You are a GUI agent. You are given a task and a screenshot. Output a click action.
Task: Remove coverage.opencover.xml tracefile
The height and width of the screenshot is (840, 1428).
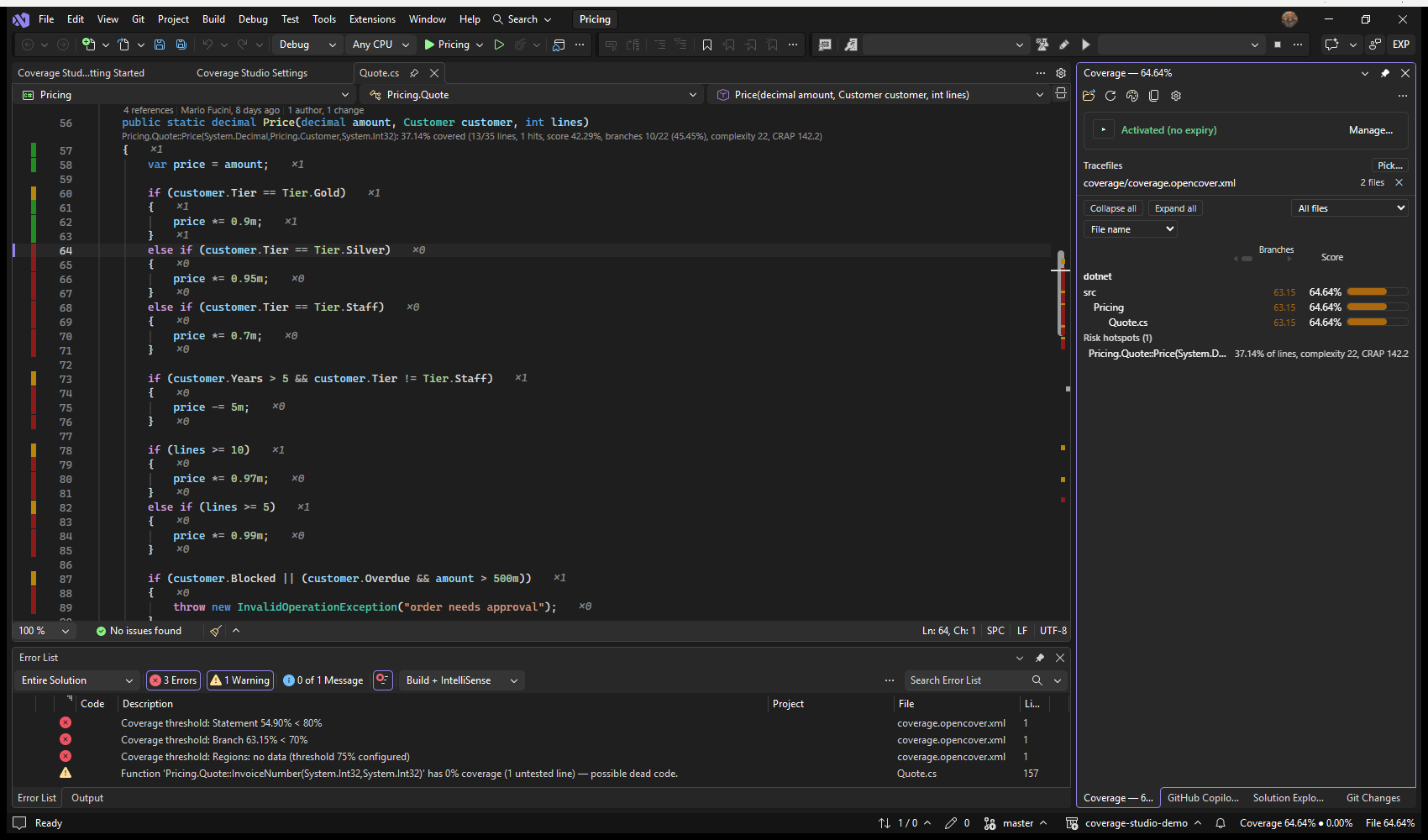point(1399,182)
